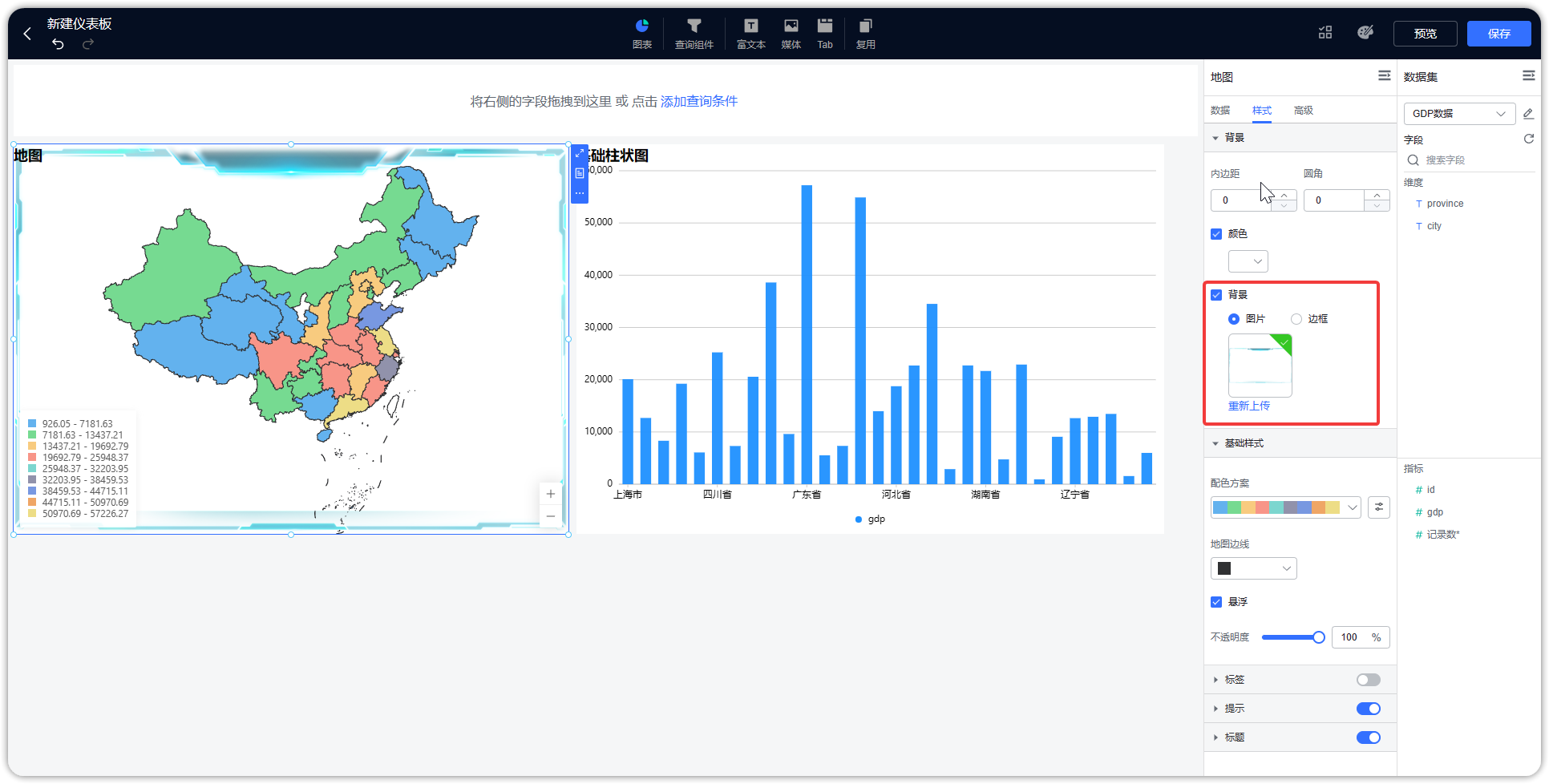
Task: Add a 媒体 media component
Action: click(791, 34)
